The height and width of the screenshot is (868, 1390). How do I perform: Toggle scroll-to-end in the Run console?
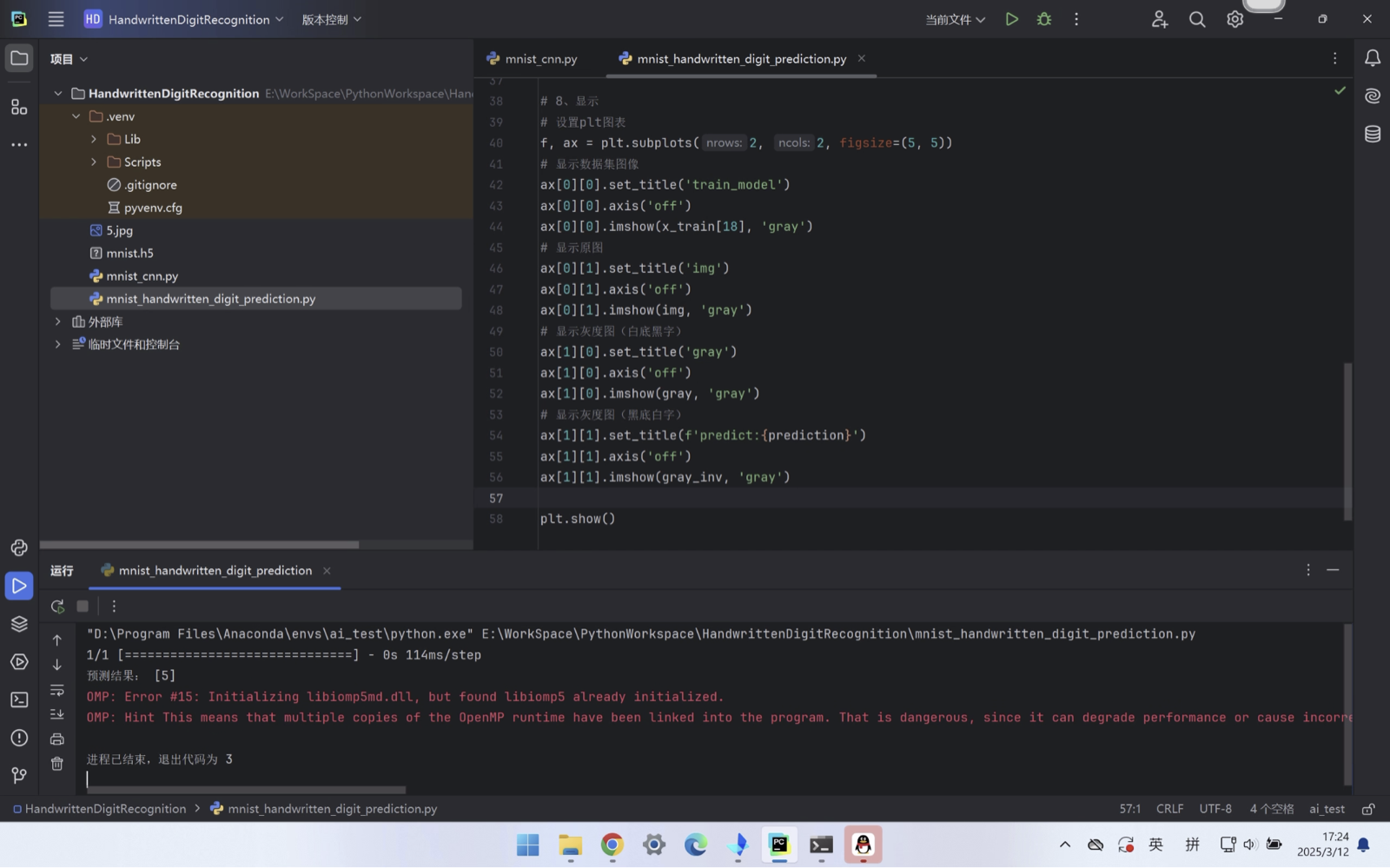point(57,714)
